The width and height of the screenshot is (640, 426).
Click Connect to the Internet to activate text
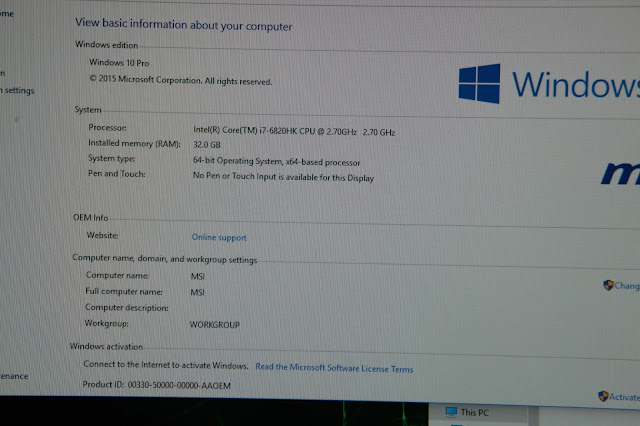point(166,365)
